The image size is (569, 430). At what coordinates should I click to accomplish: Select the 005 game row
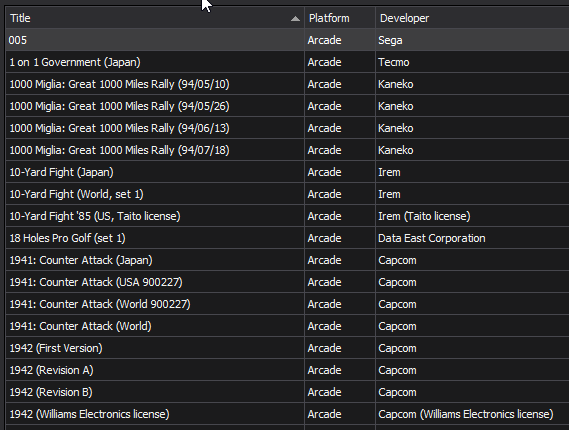pos(287,40)
